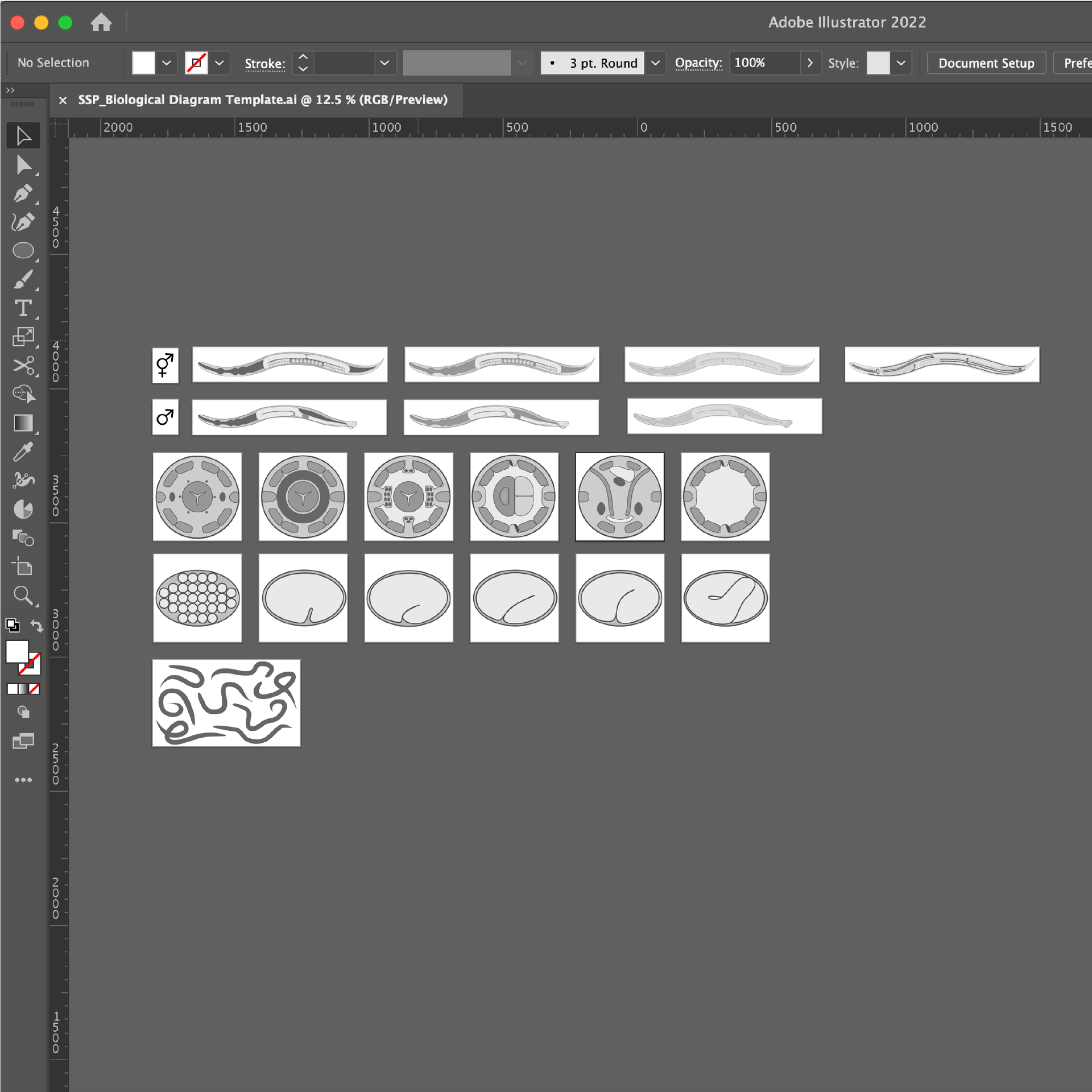The height and width of the screenshot is (1092, 1092).
Task: Click the Stroke label link
Action: coord(265,64)
